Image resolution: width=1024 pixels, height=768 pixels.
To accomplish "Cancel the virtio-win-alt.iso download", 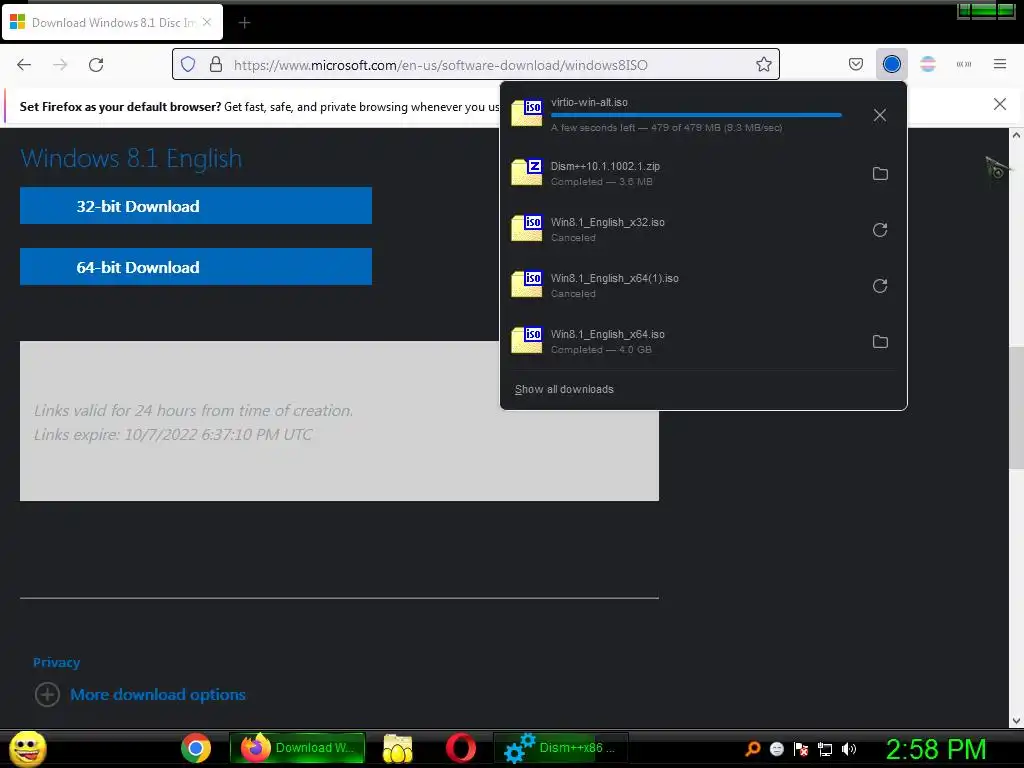I will 880,115.
